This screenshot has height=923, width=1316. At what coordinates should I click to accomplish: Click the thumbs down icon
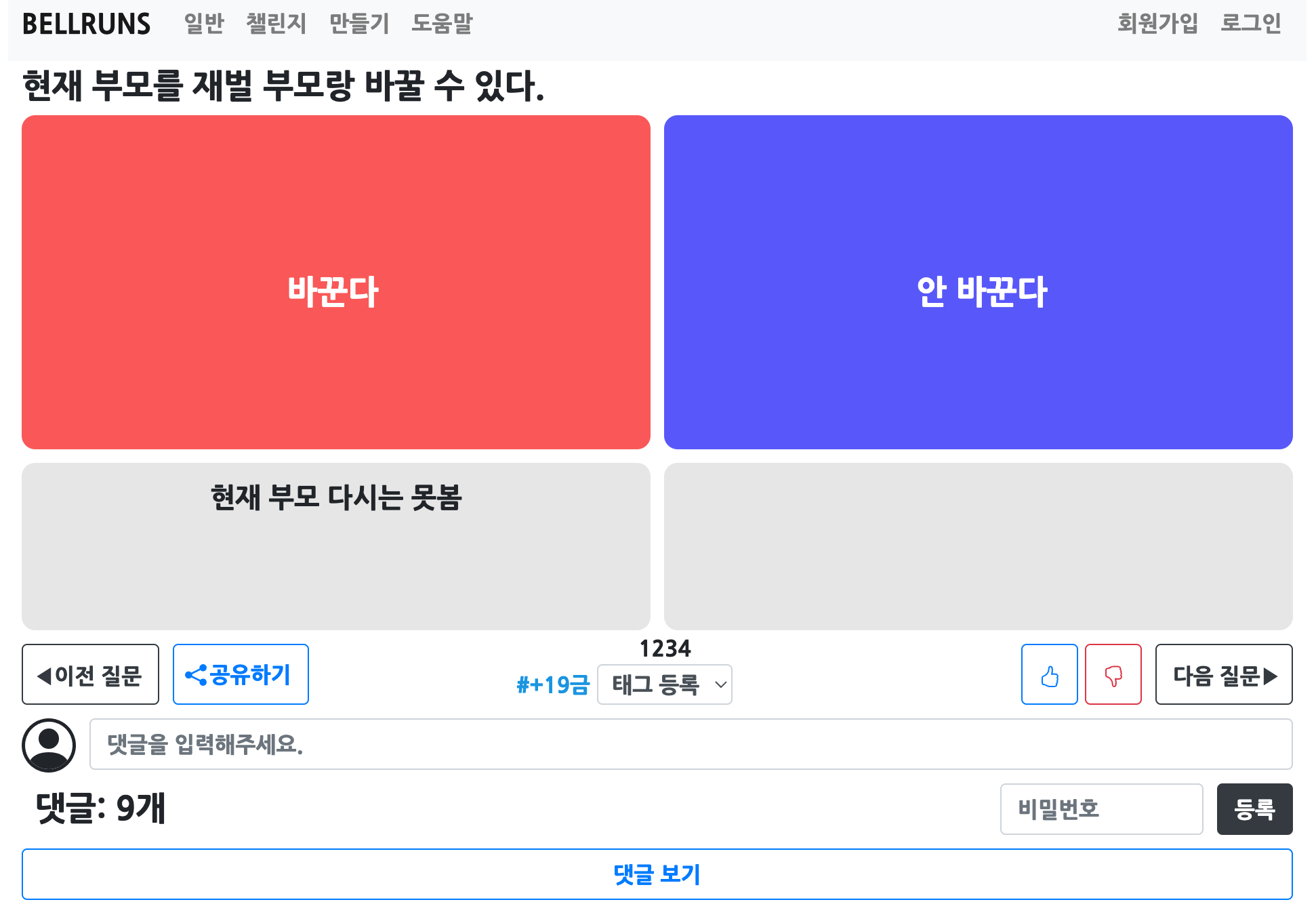1113,674
